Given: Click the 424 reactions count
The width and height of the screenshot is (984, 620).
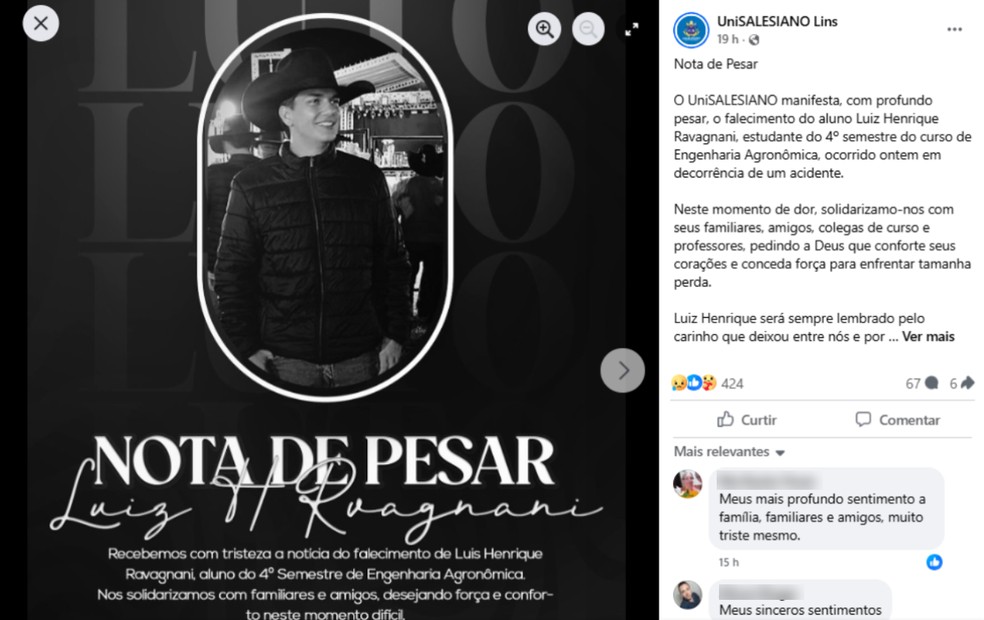Looking at the screenshot, I should click(732, 383).
